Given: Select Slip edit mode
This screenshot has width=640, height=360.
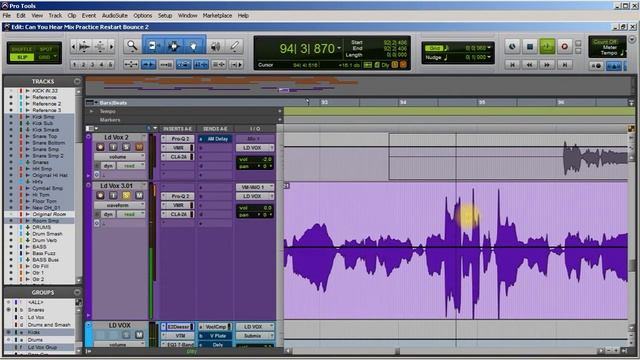Looking at the screenshot, I should (22, 58).
